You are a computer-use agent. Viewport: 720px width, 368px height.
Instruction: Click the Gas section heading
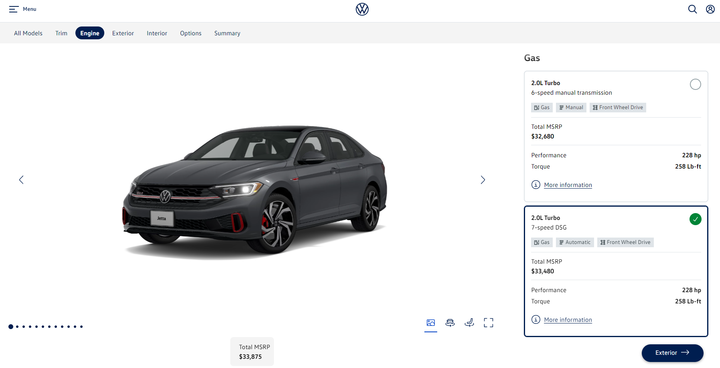[532, 58]
